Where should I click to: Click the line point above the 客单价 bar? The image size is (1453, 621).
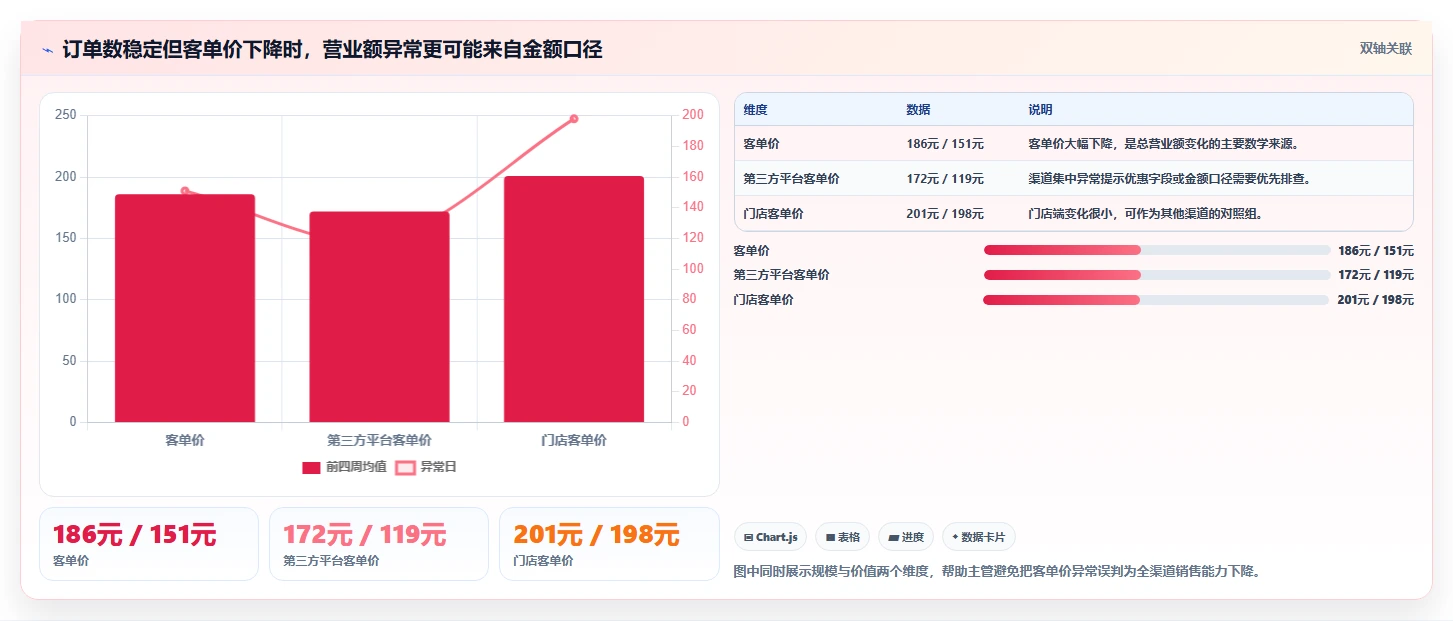tap(185, 191)
